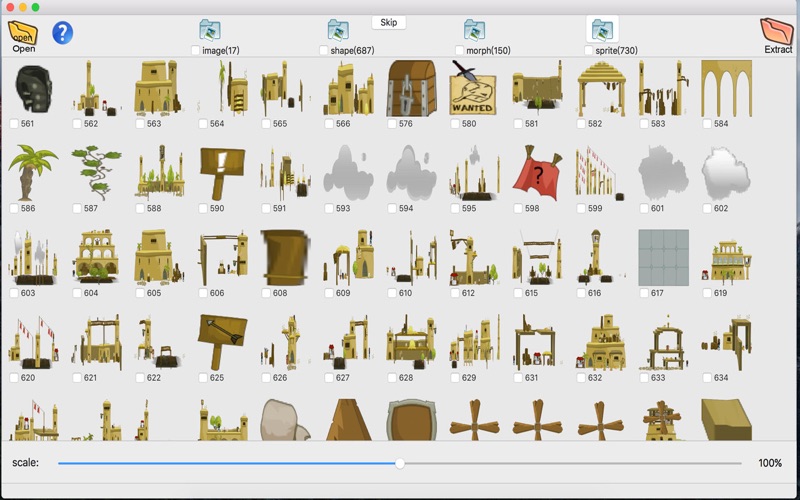Screen dimensions: 800x500
Task: Select the gray cloud sprite 594
Action: click(x=411, y=172)
